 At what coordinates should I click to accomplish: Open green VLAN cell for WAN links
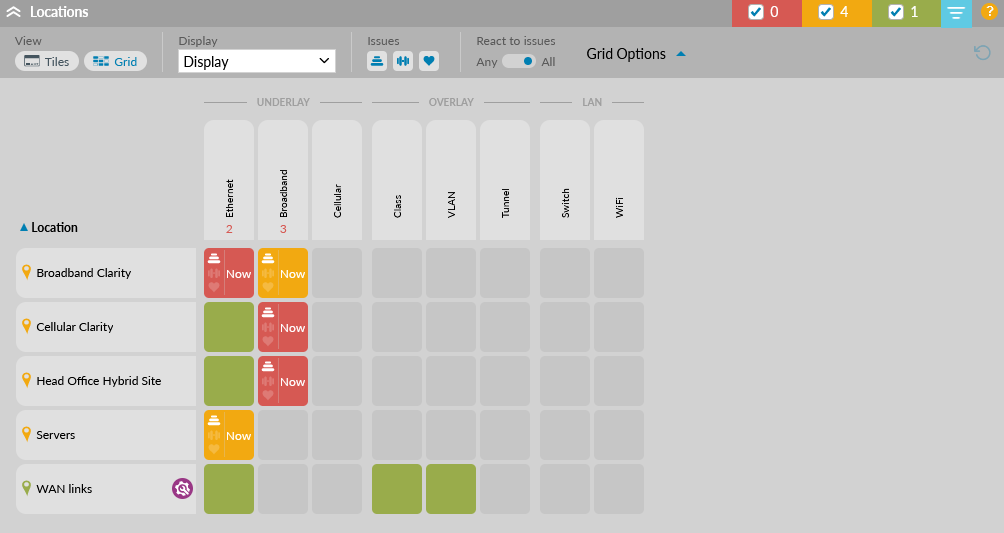pos(451,489)
